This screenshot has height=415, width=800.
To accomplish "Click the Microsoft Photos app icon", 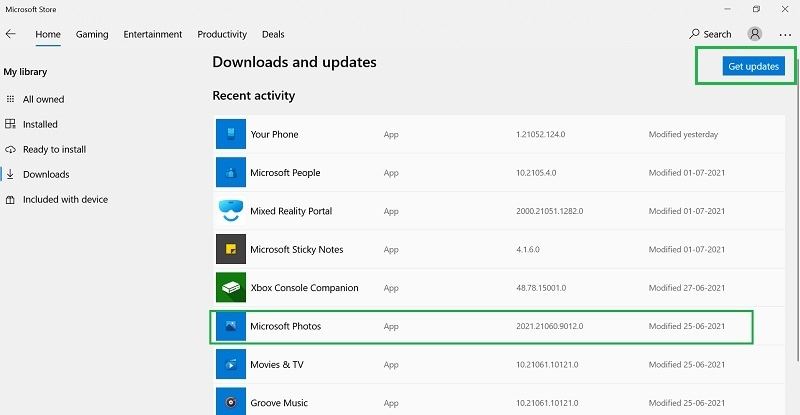I will 231,326.
